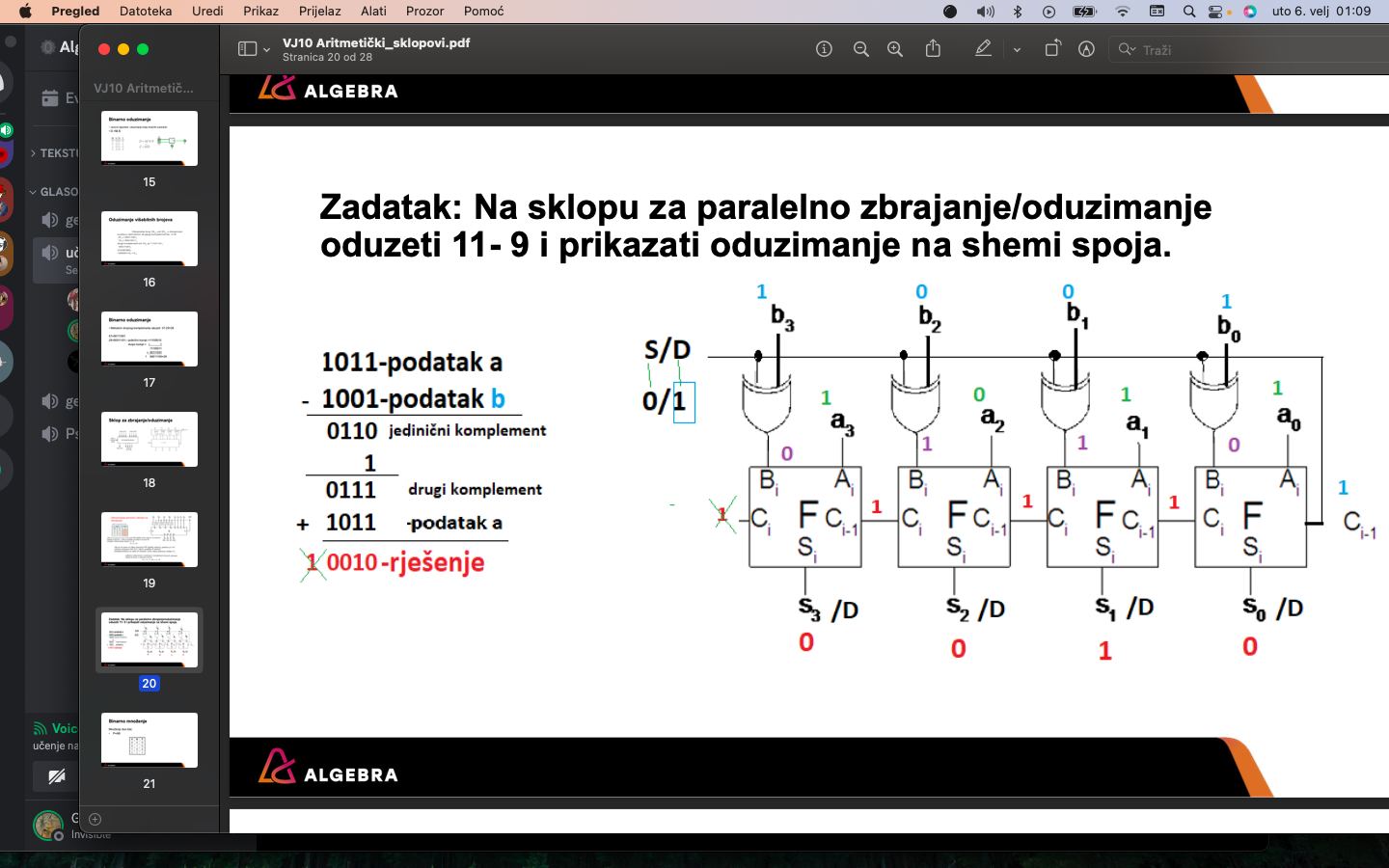Add a page with the sidebar plus button

click(95, 820)
